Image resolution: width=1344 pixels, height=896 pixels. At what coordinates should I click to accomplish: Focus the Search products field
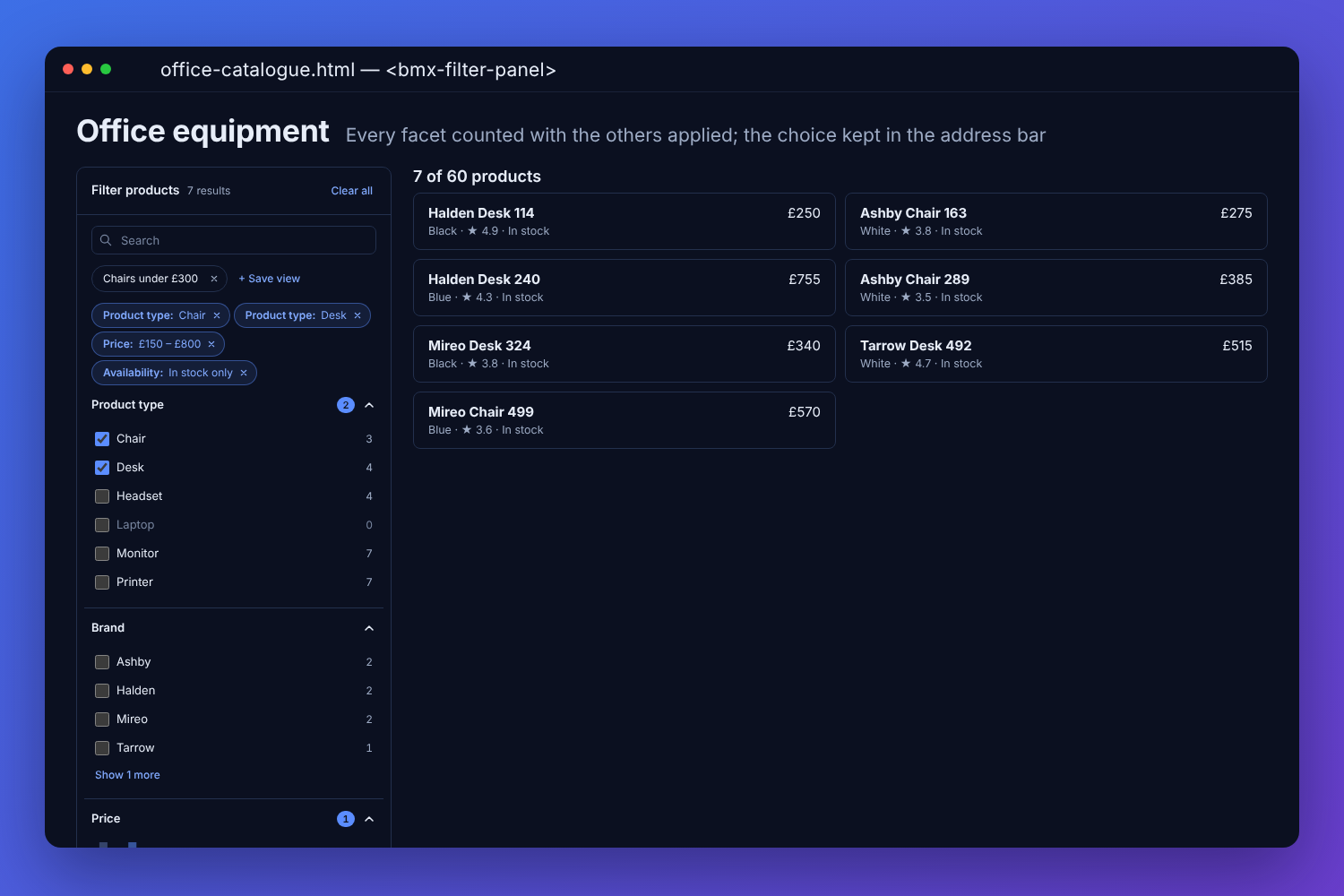tap(234, 240)
